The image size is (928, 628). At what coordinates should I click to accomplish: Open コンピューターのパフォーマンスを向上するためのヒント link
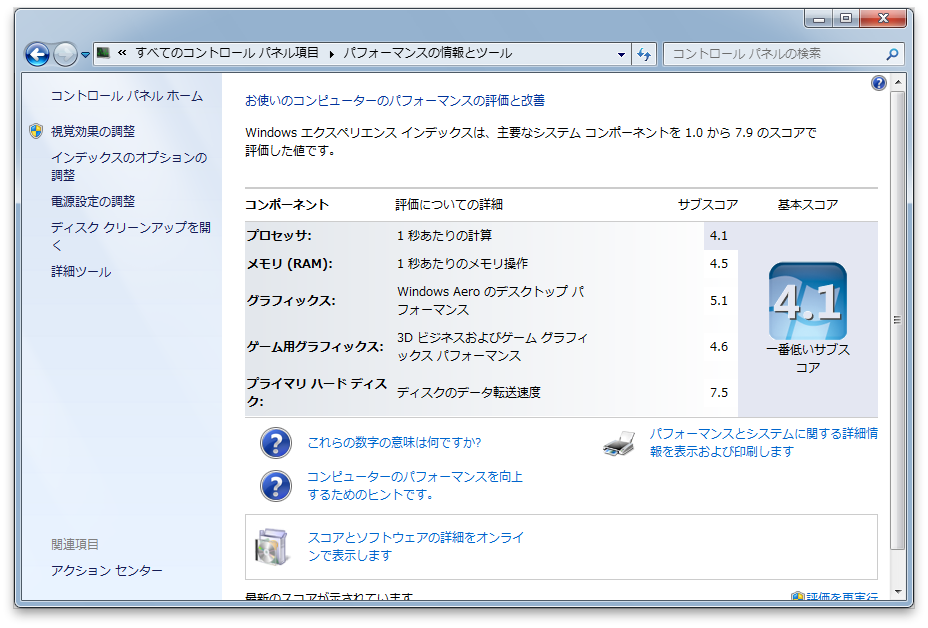point(415,486)
